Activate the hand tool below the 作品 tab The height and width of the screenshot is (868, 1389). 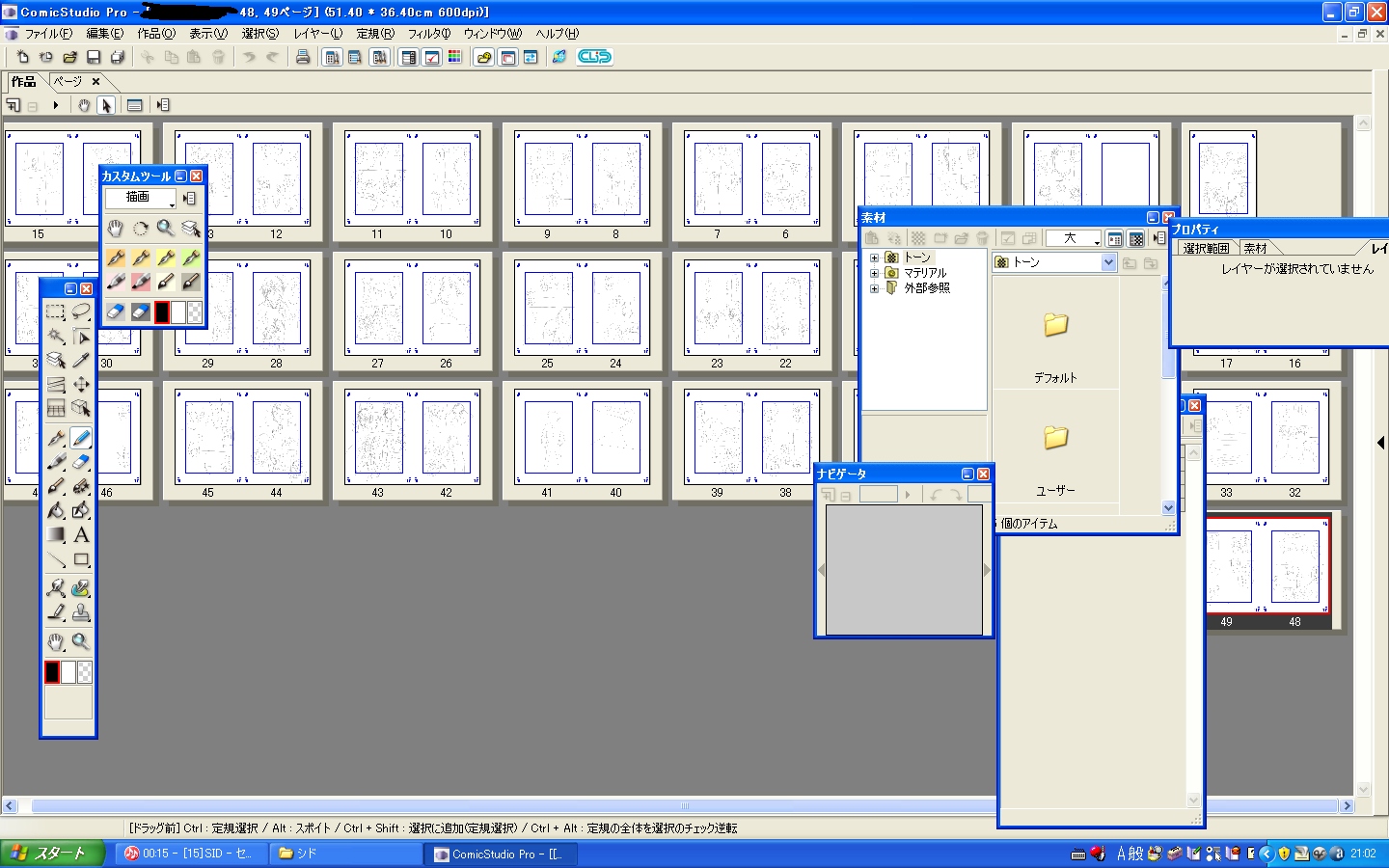[x=84, y=105]
